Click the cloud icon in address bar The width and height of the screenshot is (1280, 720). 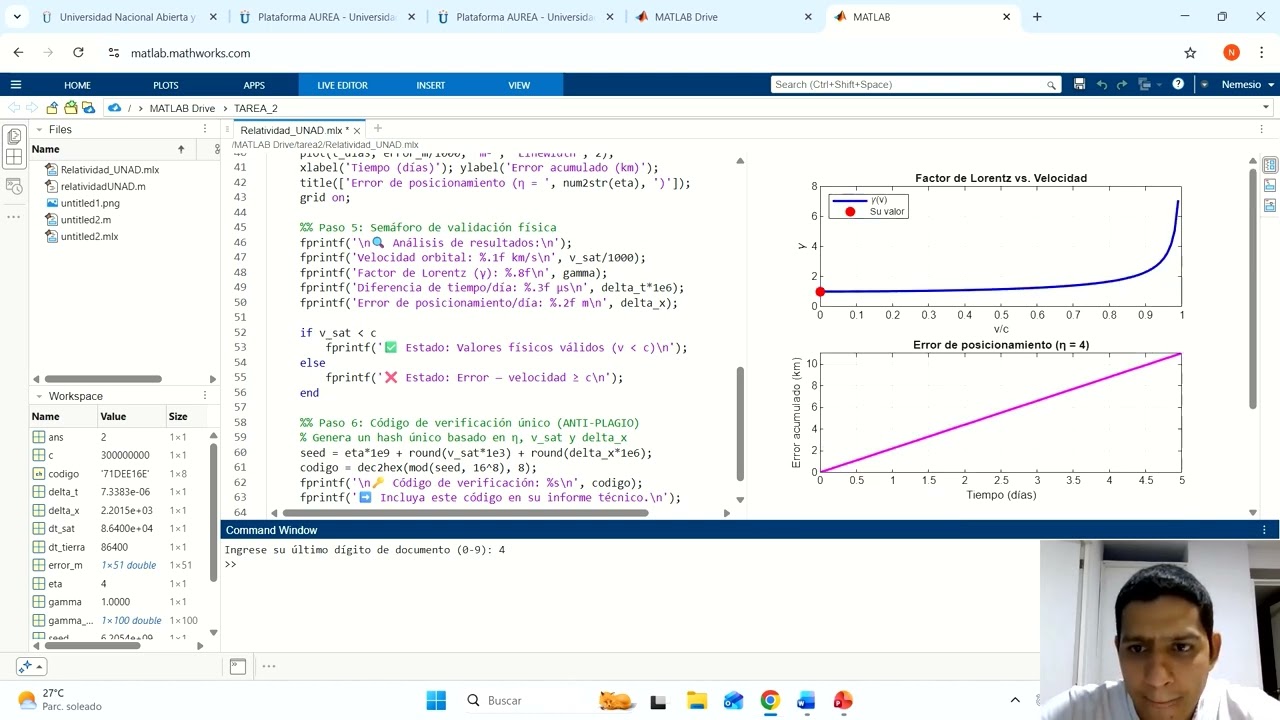[115, 108]
